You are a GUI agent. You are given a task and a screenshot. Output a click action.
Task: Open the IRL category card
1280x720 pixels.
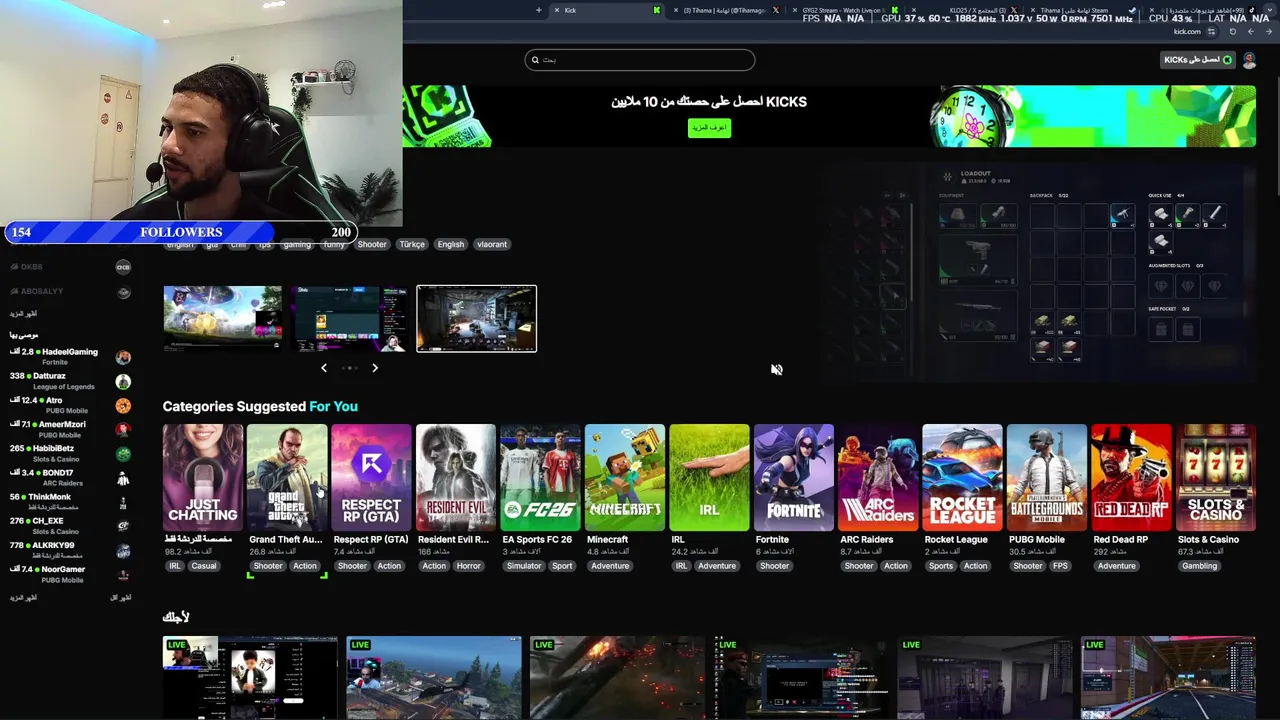(709, 478)
